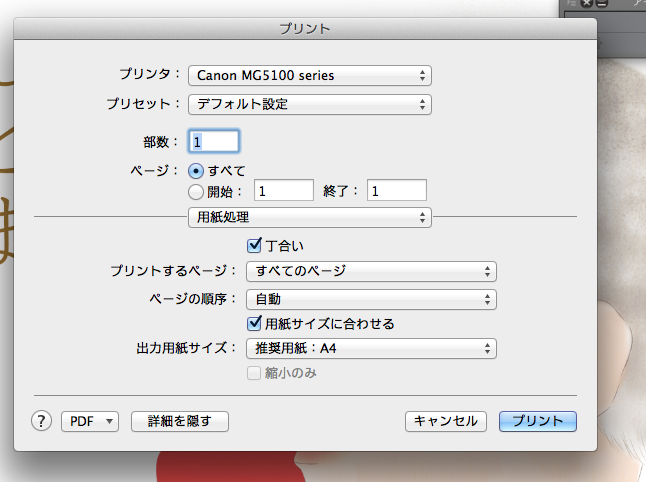Uncheck 用紙サイズに合わせる checkbox

[x=255, y=323]
